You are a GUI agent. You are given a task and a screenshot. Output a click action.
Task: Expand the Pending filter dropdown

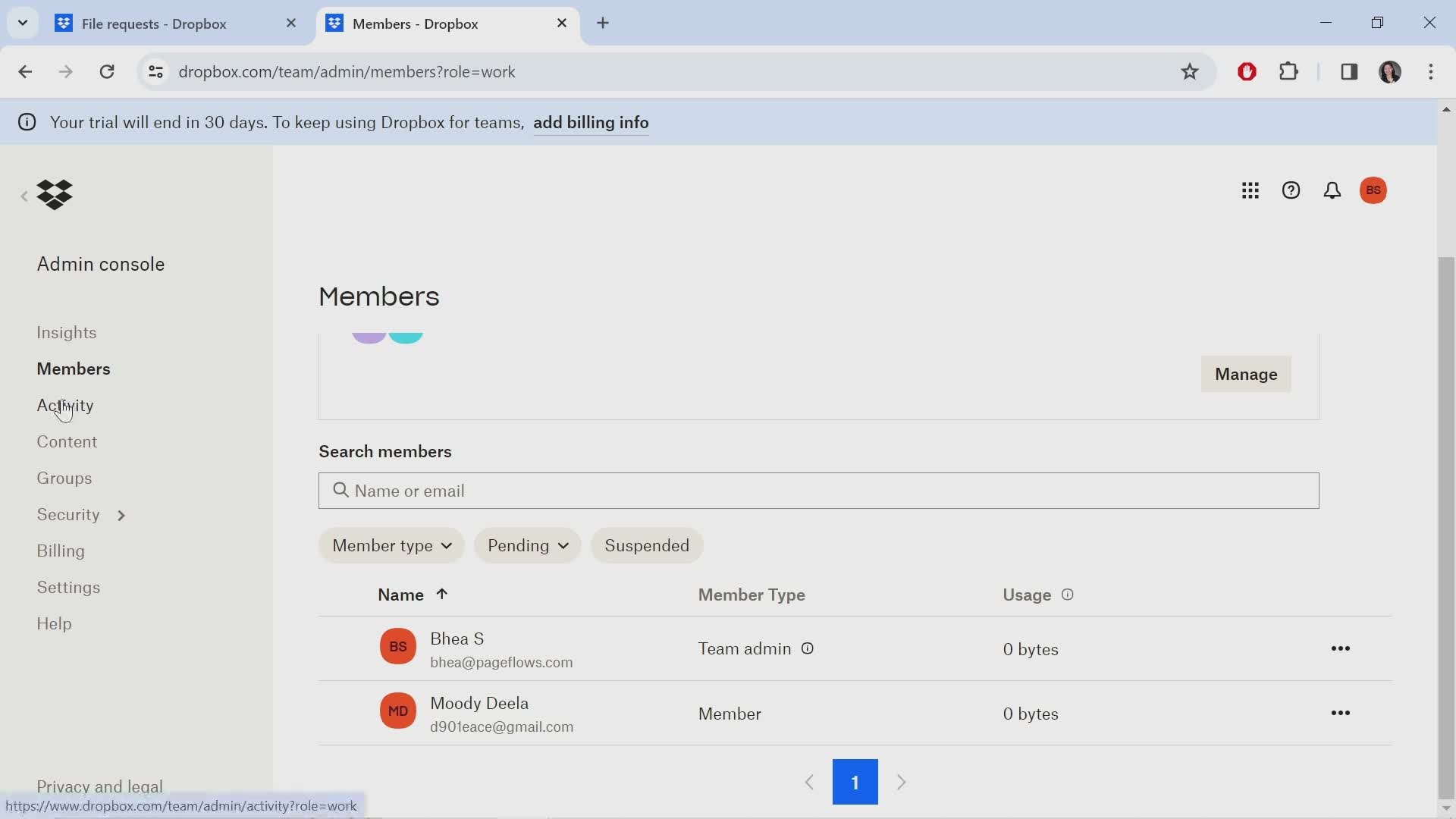528,546
